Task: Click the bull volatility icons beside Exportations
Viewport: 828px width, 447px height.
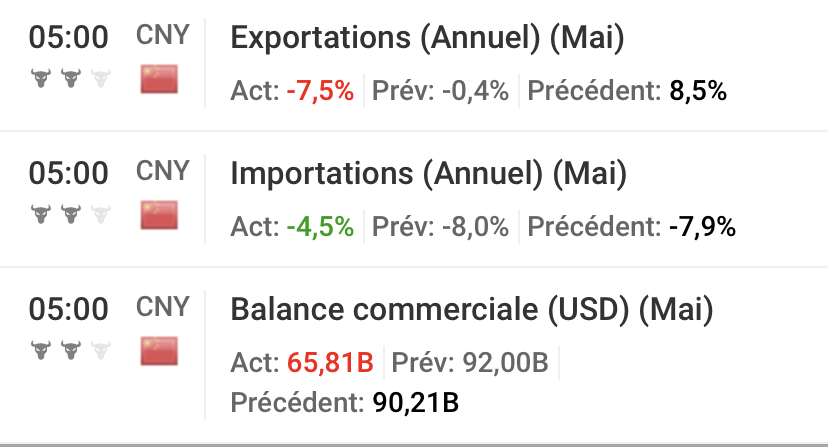Action: (x=69, y=78)
